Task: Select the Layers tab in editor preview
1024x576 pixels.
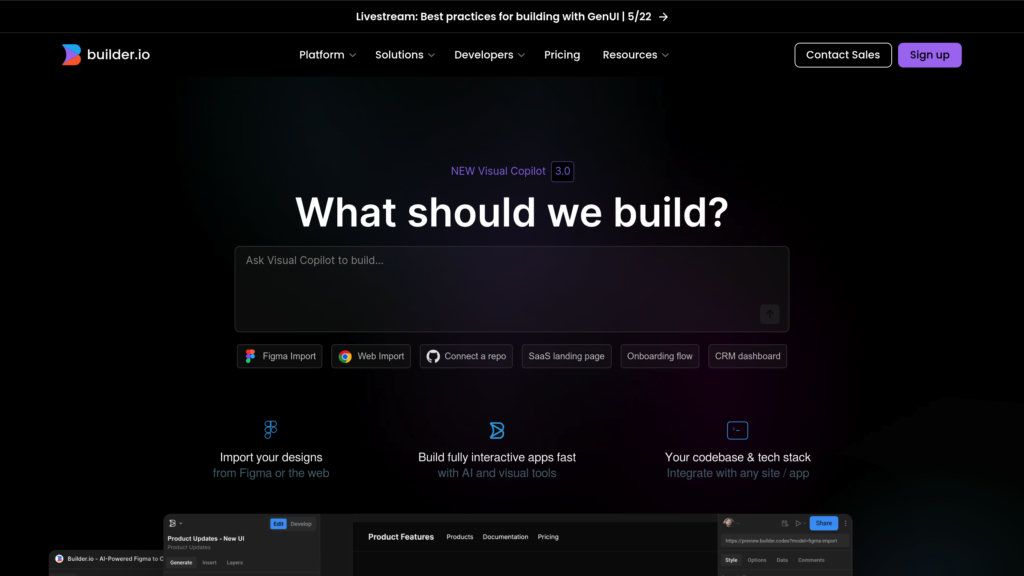Action: [234, 562]
